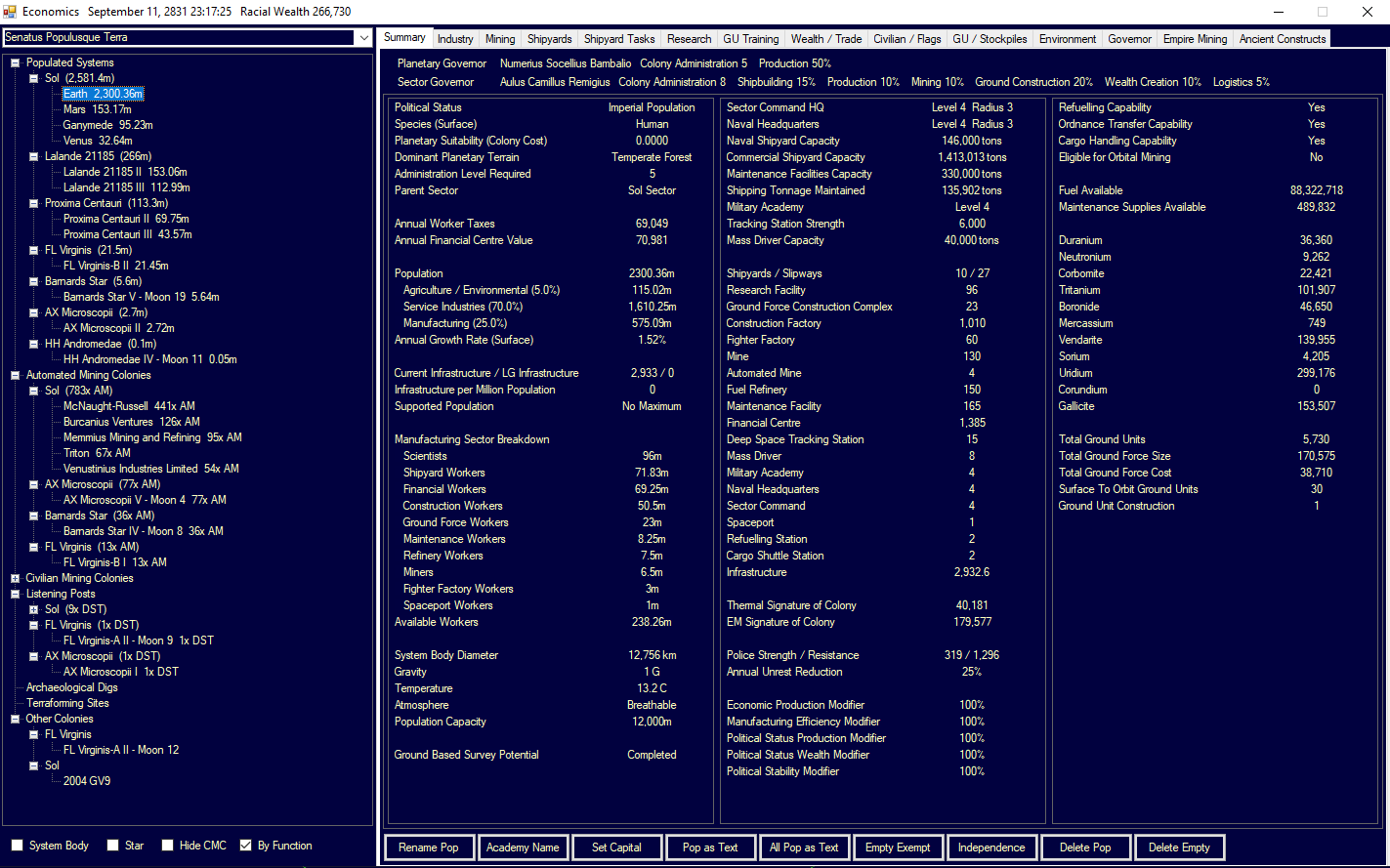Viewport: 1390px width, 868px height.
Task: Collapse the Lalande 21185 (266m) node
Action: point(34,156)
